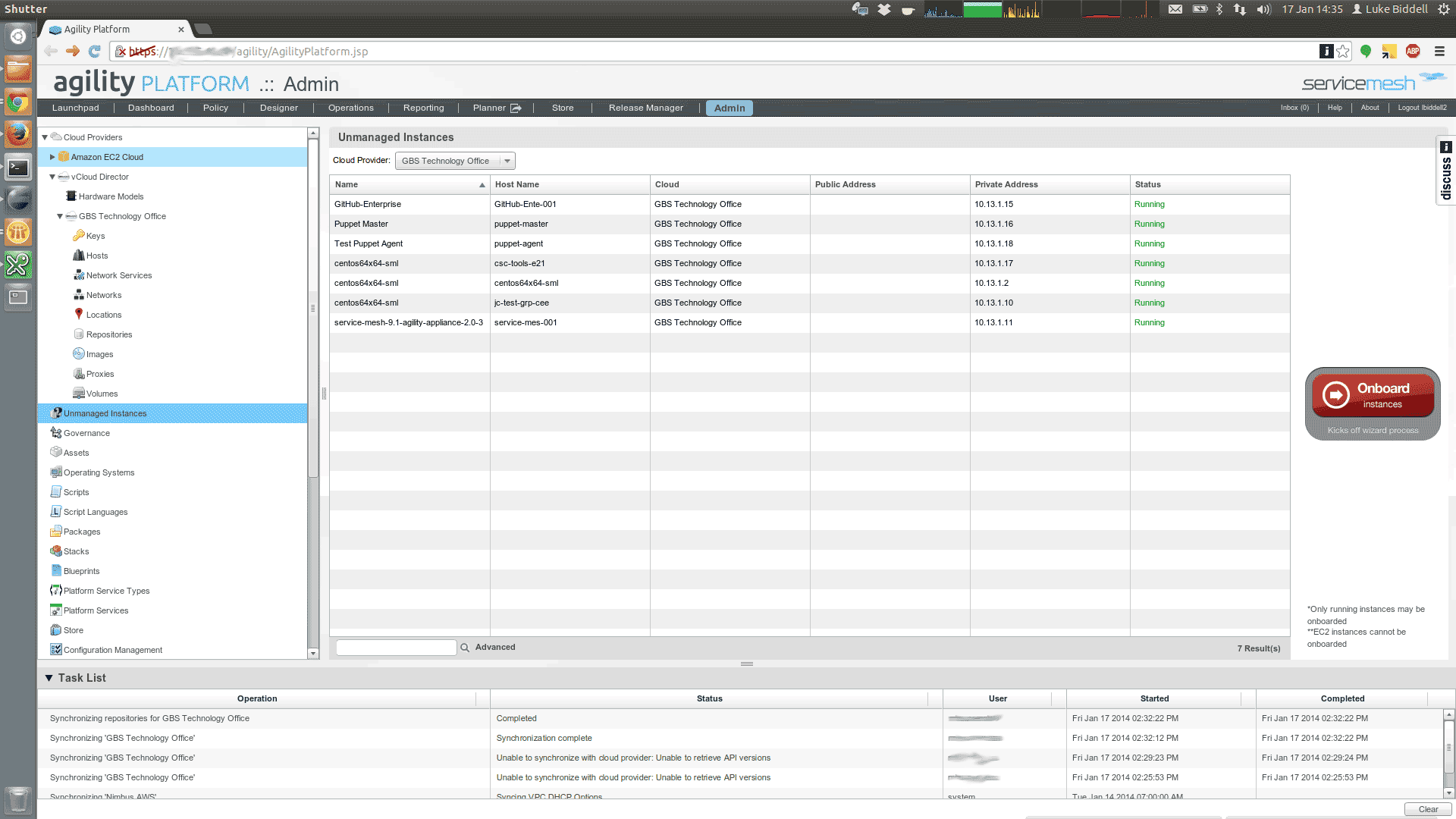
Task: Open the Inbox (0) link
Action: [1294, 108]
